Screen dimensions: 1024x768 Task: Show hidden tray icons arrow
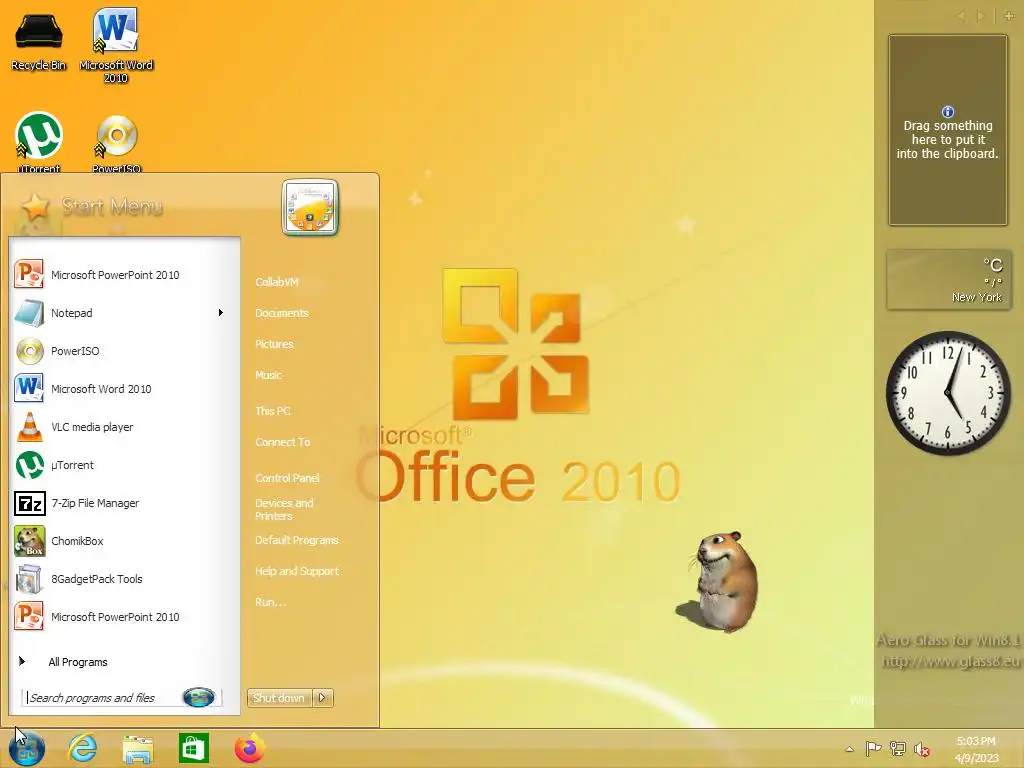pos(849,748)
